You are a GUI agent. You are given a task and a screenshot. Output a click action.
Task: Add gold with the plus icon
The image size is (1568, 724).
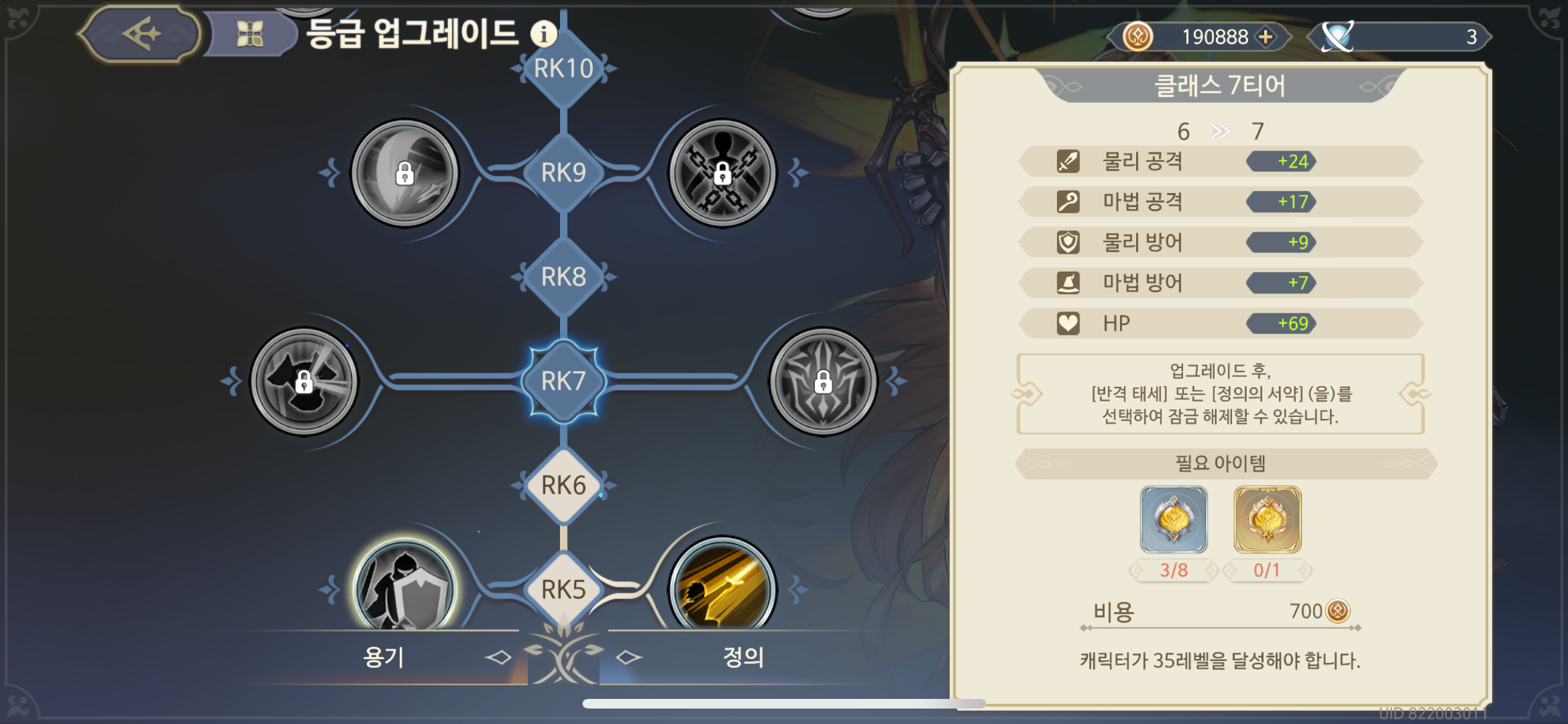(x=1265, y=37)
